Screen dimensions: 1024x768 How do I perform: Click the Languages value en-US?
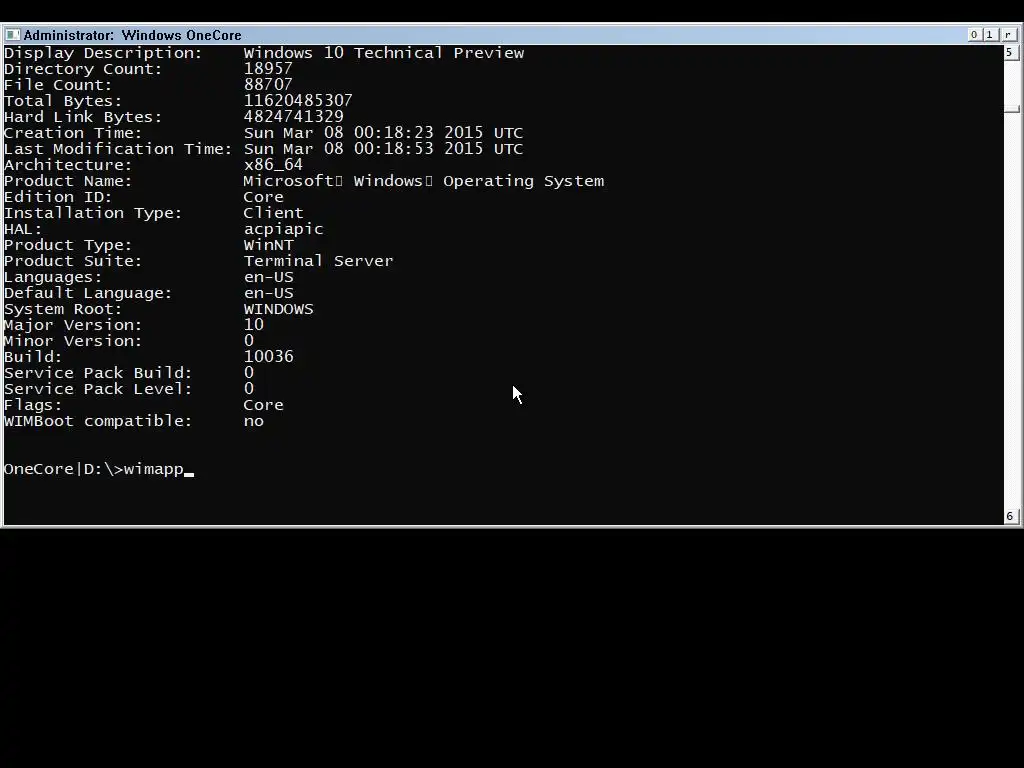(268, 277)
